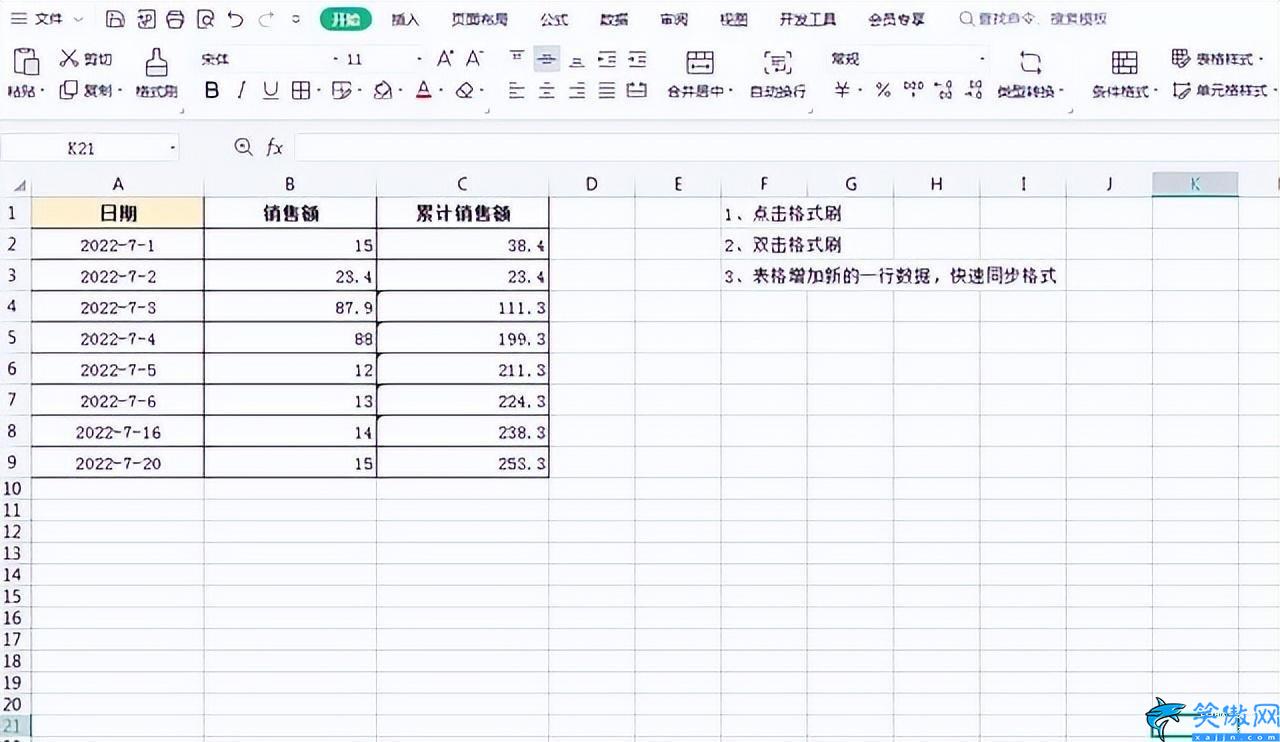Switch to the Home (开始) tab
Screen dimensions: 1280x742
(x=345, y=19)
